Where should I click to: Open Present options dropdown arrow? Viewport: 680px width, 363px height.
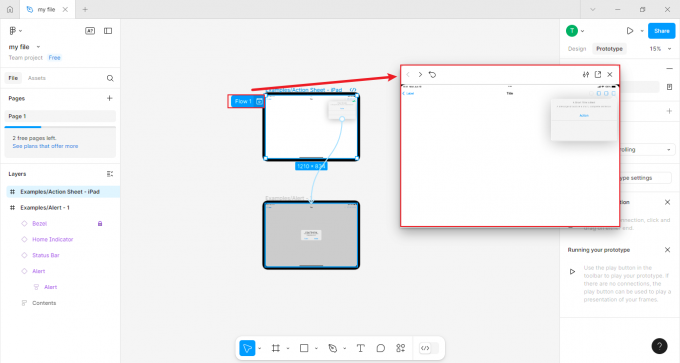[x=642, y=31]
